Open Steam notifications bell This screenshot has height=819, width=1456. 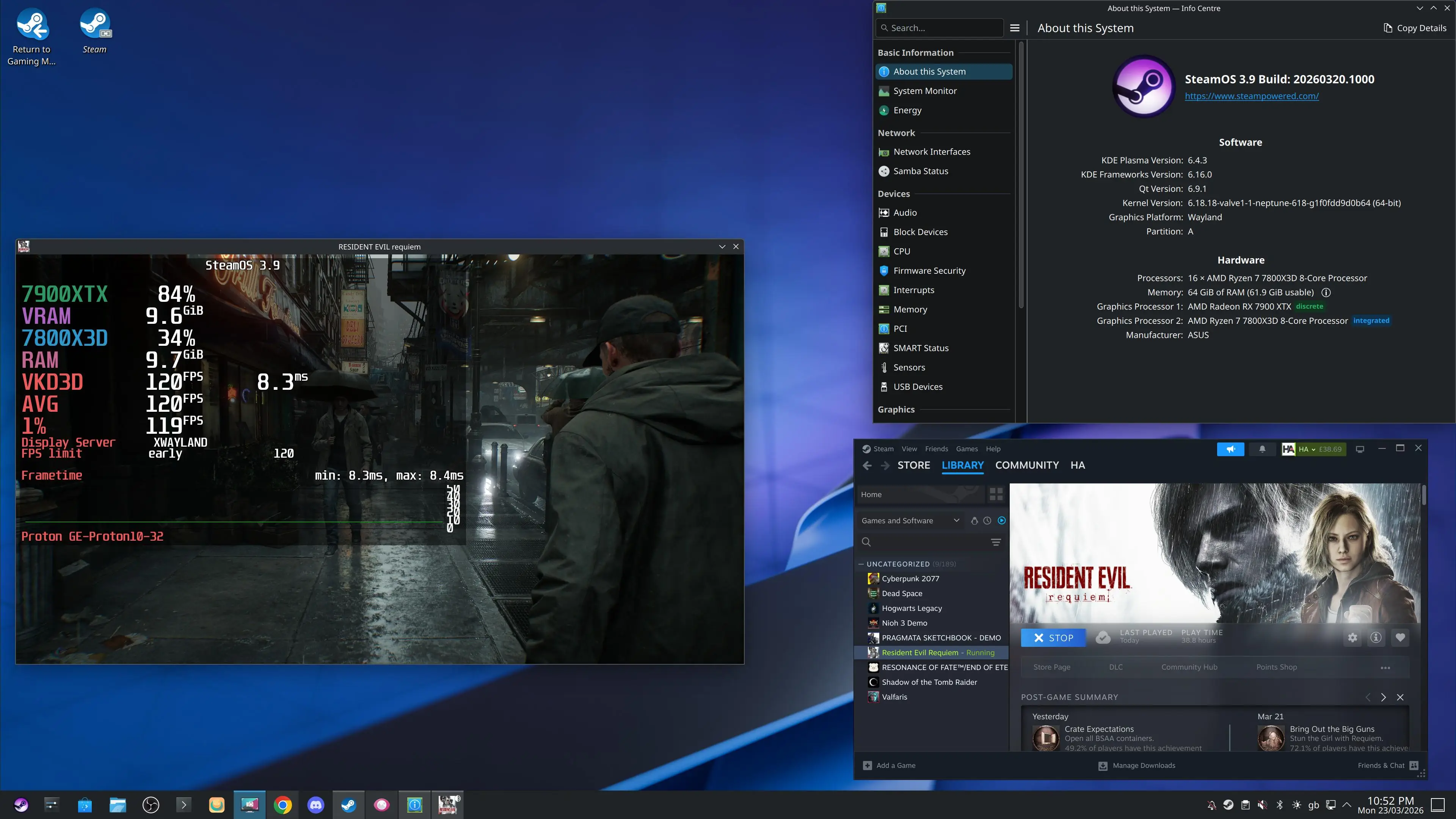point(1262,449)
